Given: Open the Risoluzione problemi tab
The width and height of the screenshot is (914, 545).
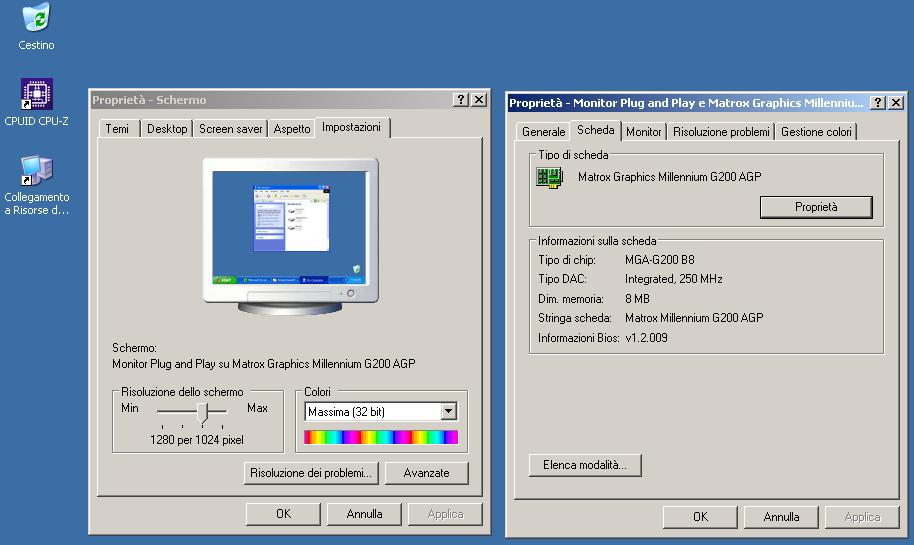Looking at the screenshot, I should coord(721,132).
